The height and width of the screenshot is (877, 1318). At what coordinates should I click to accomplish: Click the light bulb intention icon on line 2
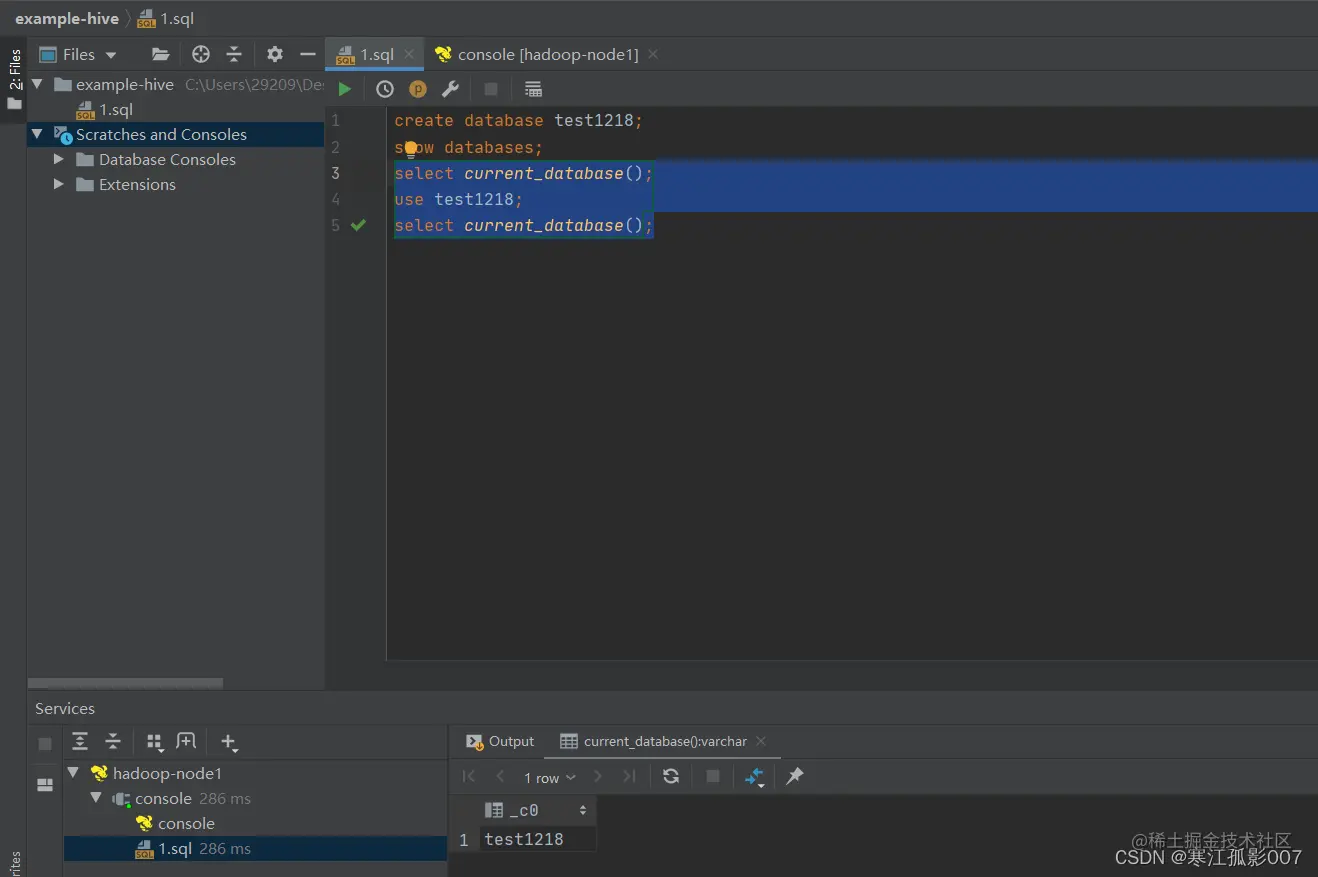pyautogui.click(x=410, y=150)
